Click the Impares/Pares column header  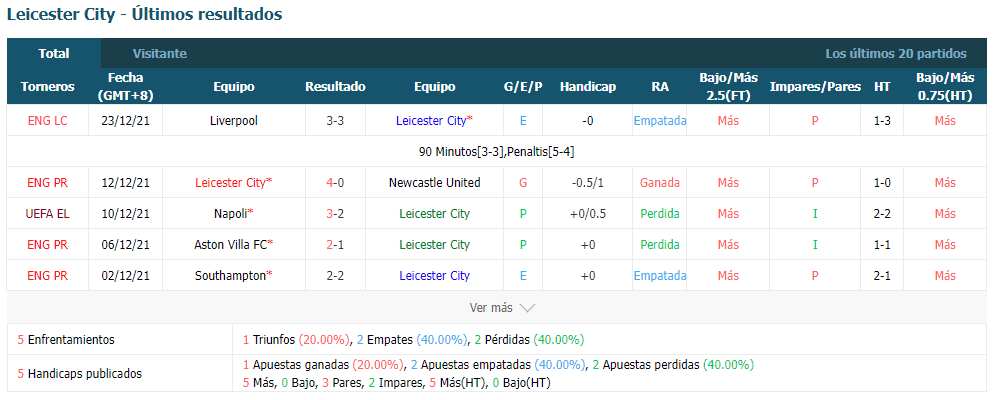(x=815, y=87)
